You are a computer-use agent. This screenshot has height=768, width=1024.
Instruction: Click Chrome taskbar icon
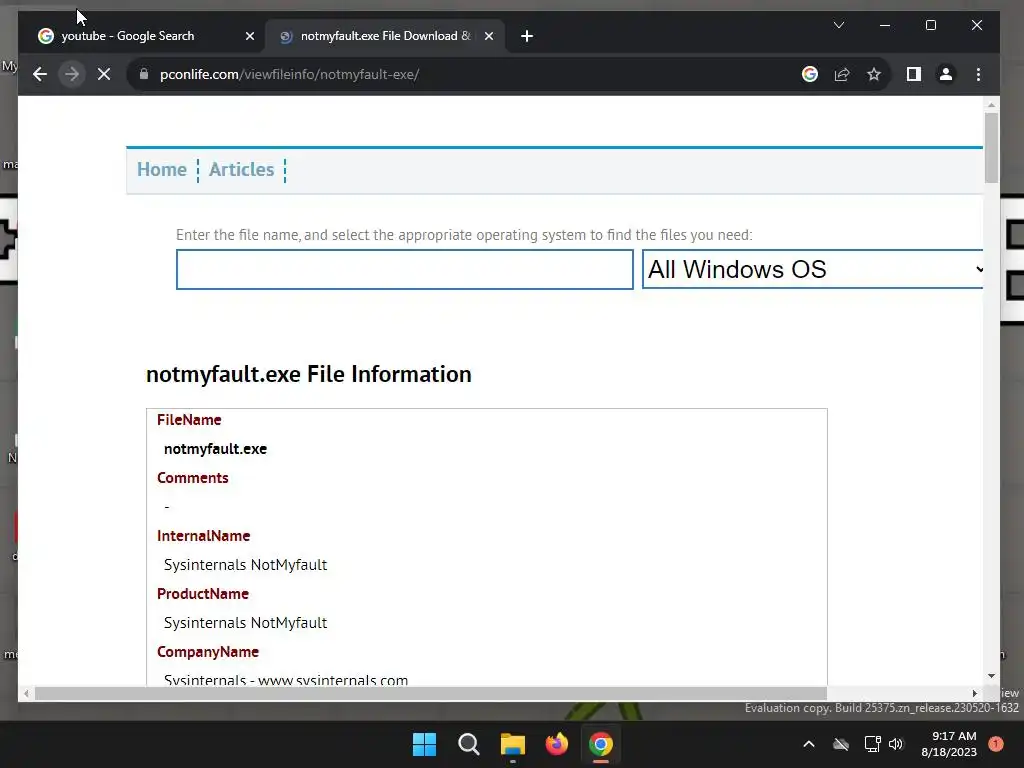pyautogui.click(x=601, y=744)
